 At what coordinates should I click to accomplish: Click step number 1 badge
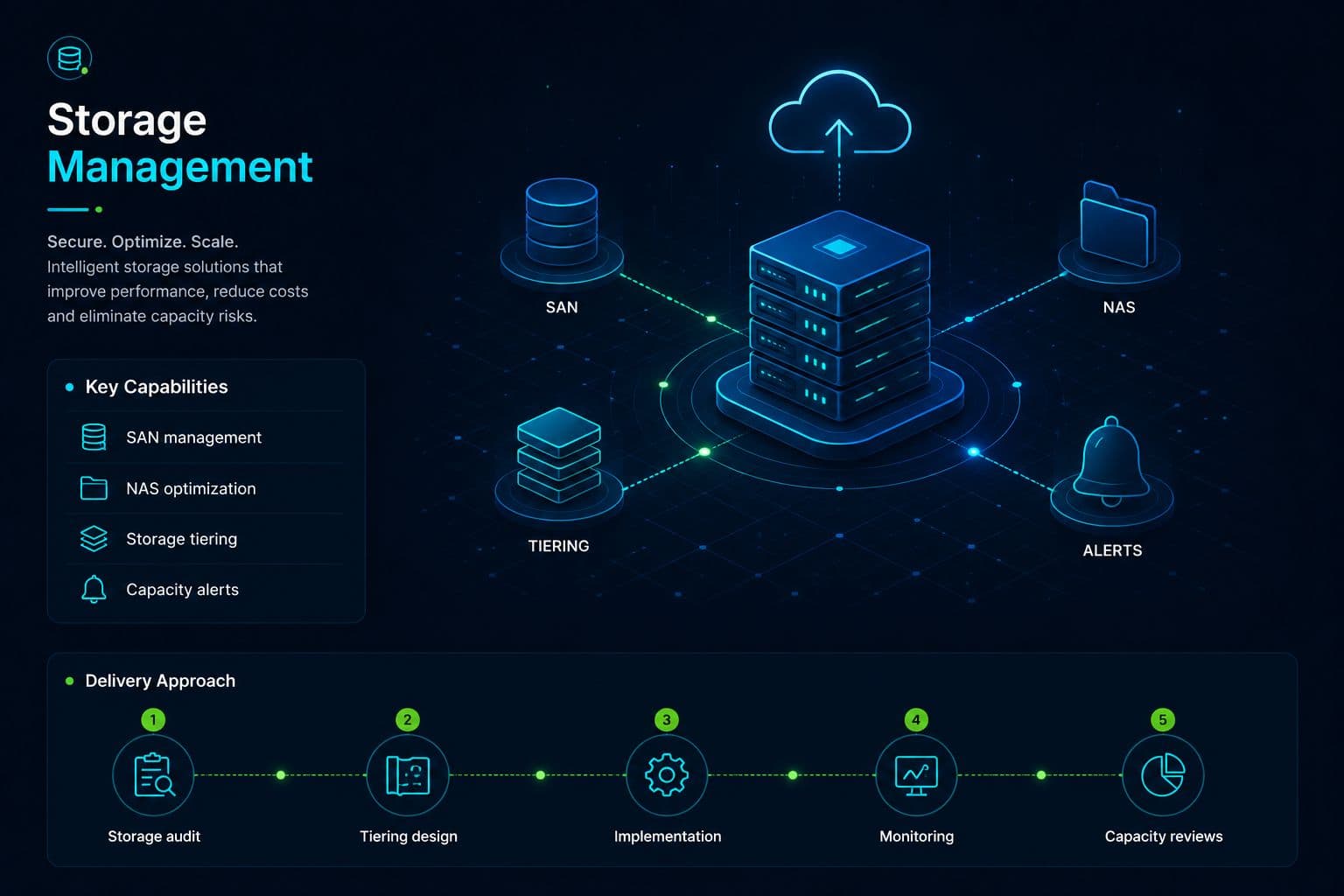[153, 720]
